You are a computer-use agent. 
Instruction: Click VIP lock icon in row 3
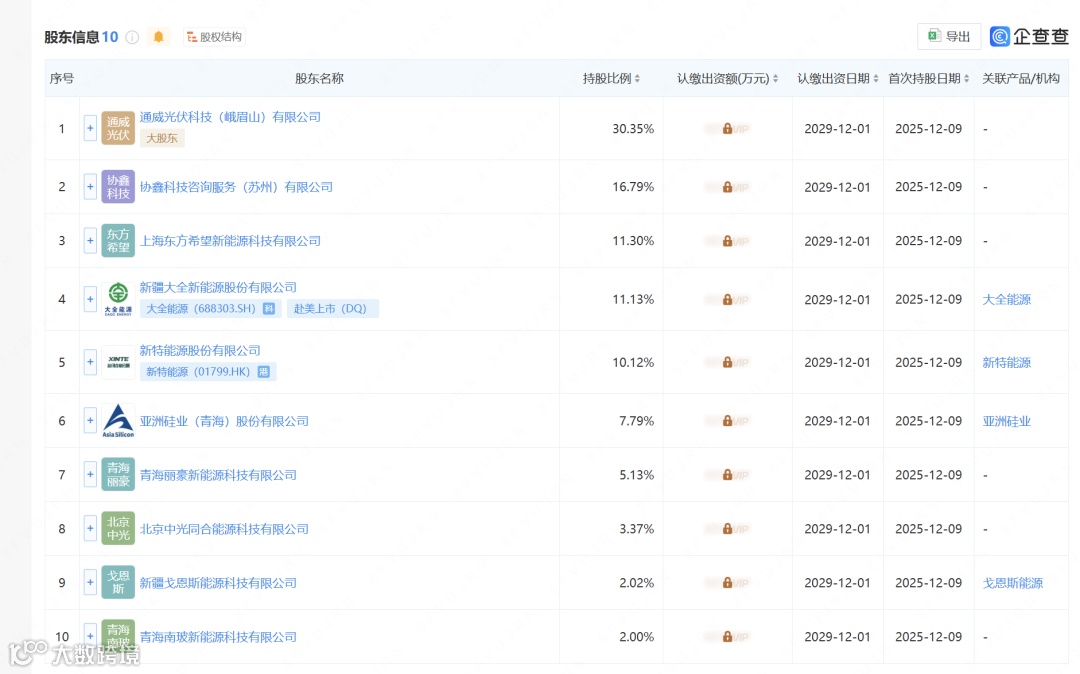pyautogui.click(x=727, y=241)
